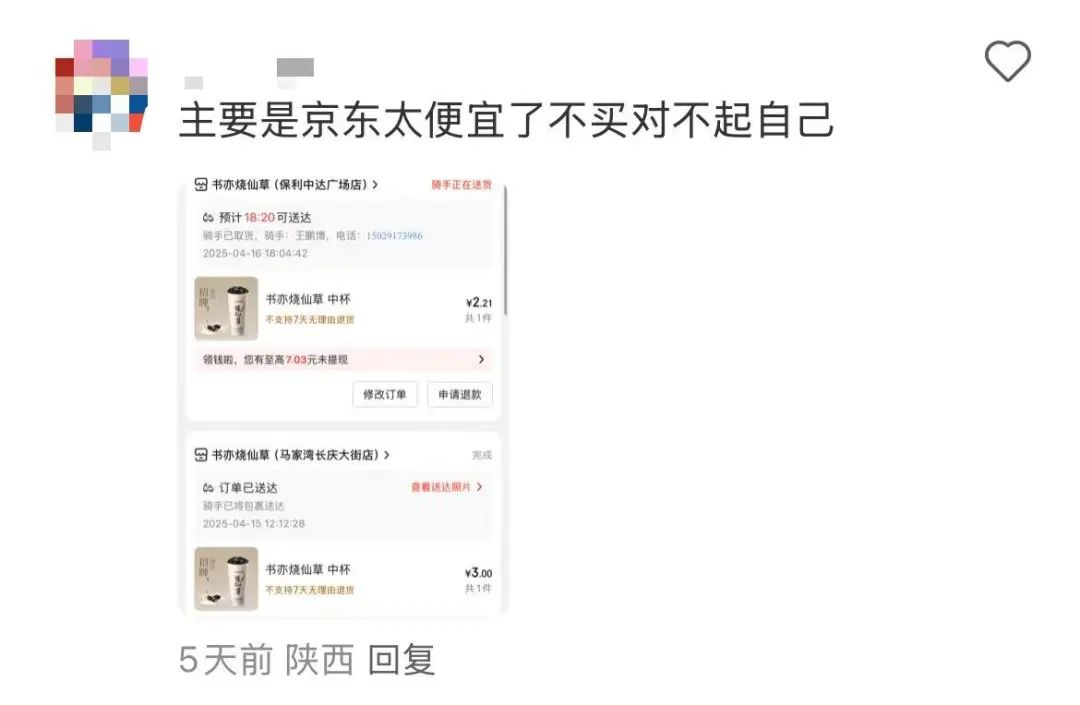1080x705 pixels.
Task: Open the commenter's blurred username
Action: (249, 75)
